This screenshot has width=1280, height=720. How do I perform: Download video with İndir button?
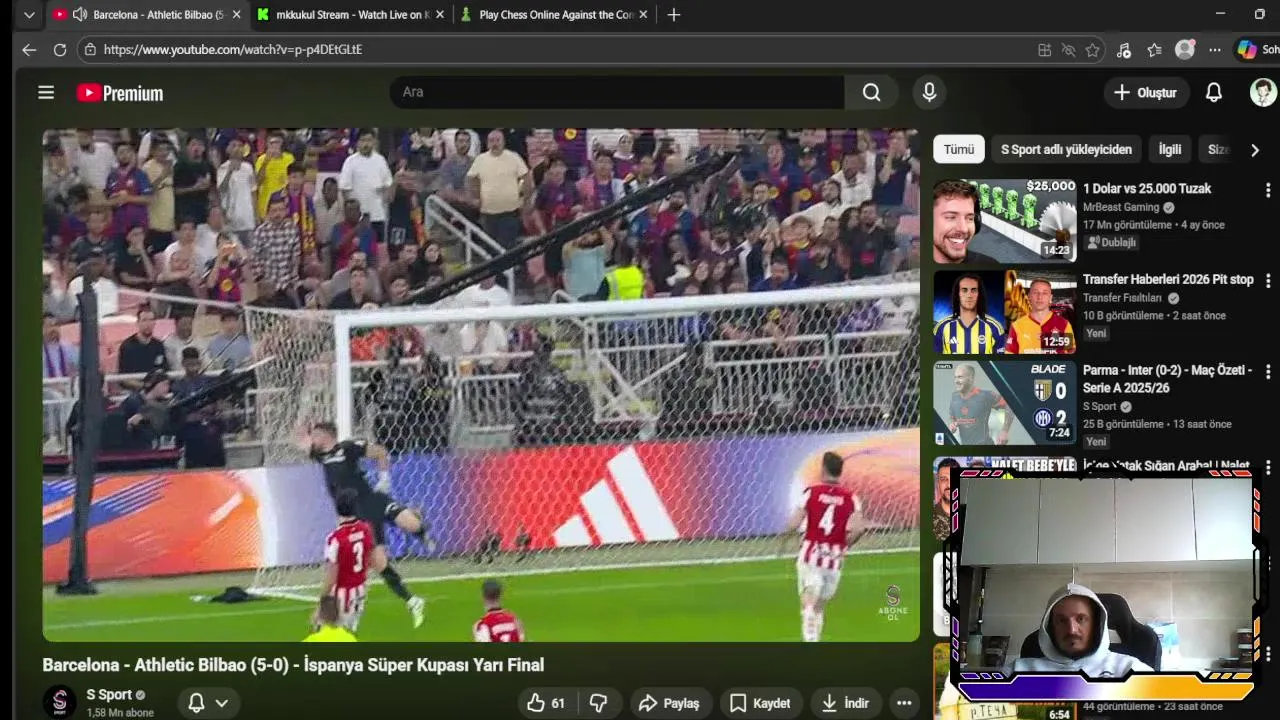[x=845, y=703]
